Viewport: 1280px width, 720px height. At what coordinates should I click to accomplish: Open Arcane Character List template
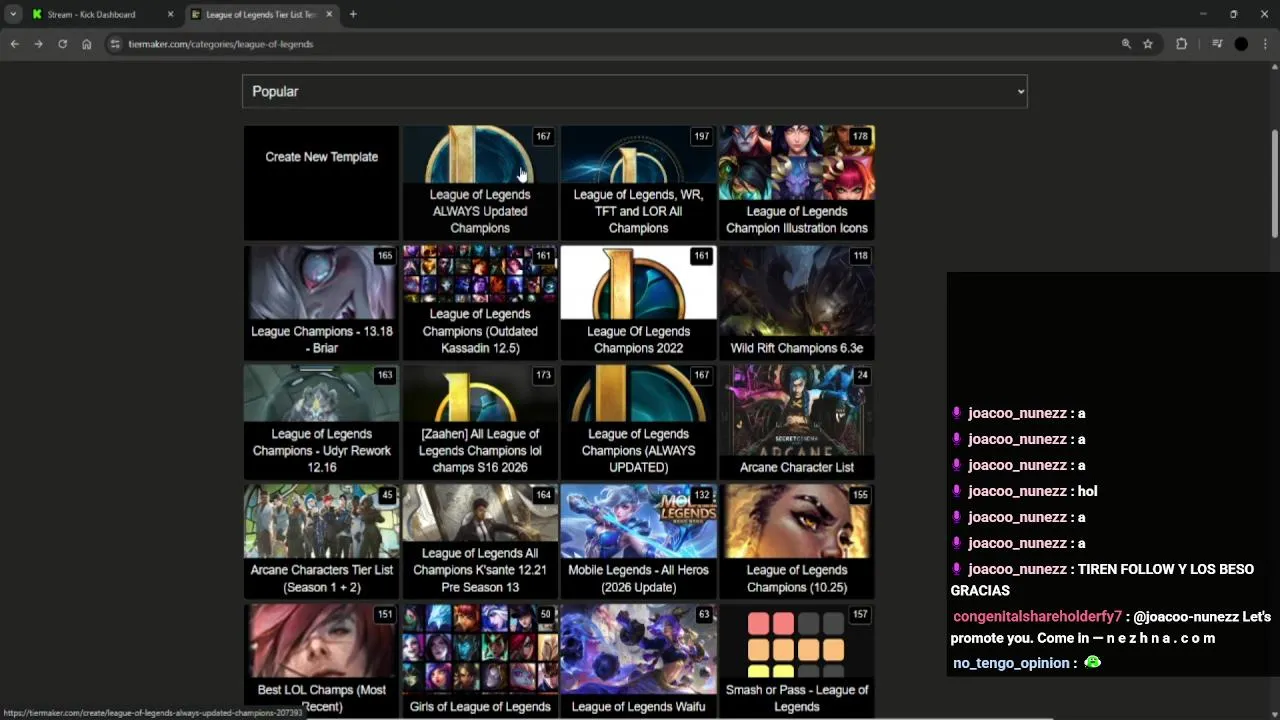click(x=797, y=422)
